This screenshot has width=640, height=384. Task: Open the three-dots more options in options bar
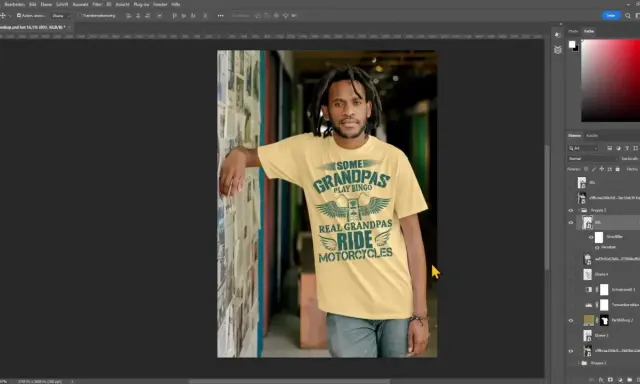coord(220,16)
